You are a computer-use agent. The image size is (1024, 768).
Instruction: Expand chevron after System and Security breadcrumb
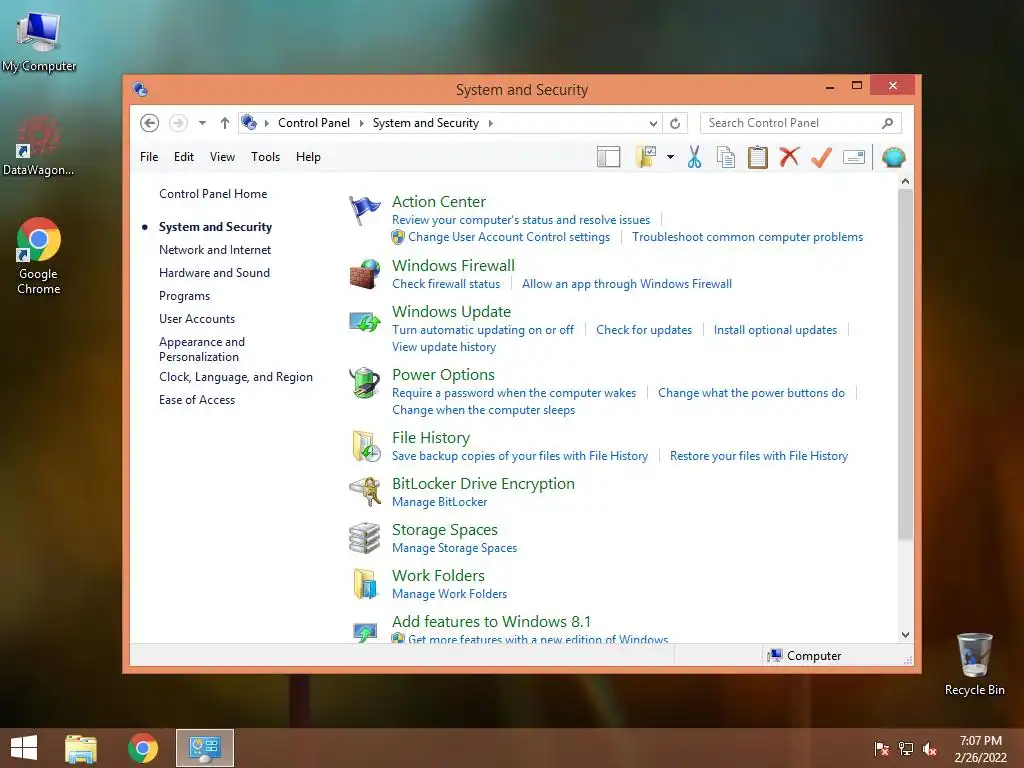(491, 123)
